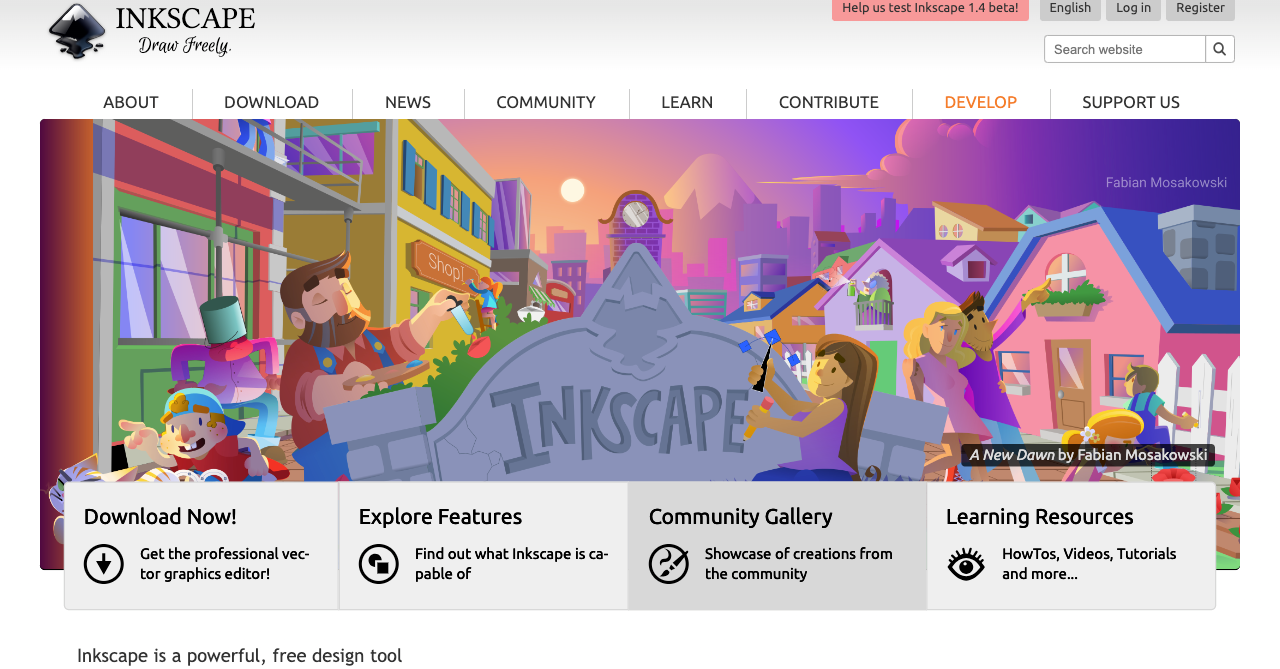1280x669 pixels.
Task: Click the Search website input field
Action: [1125, 49]
